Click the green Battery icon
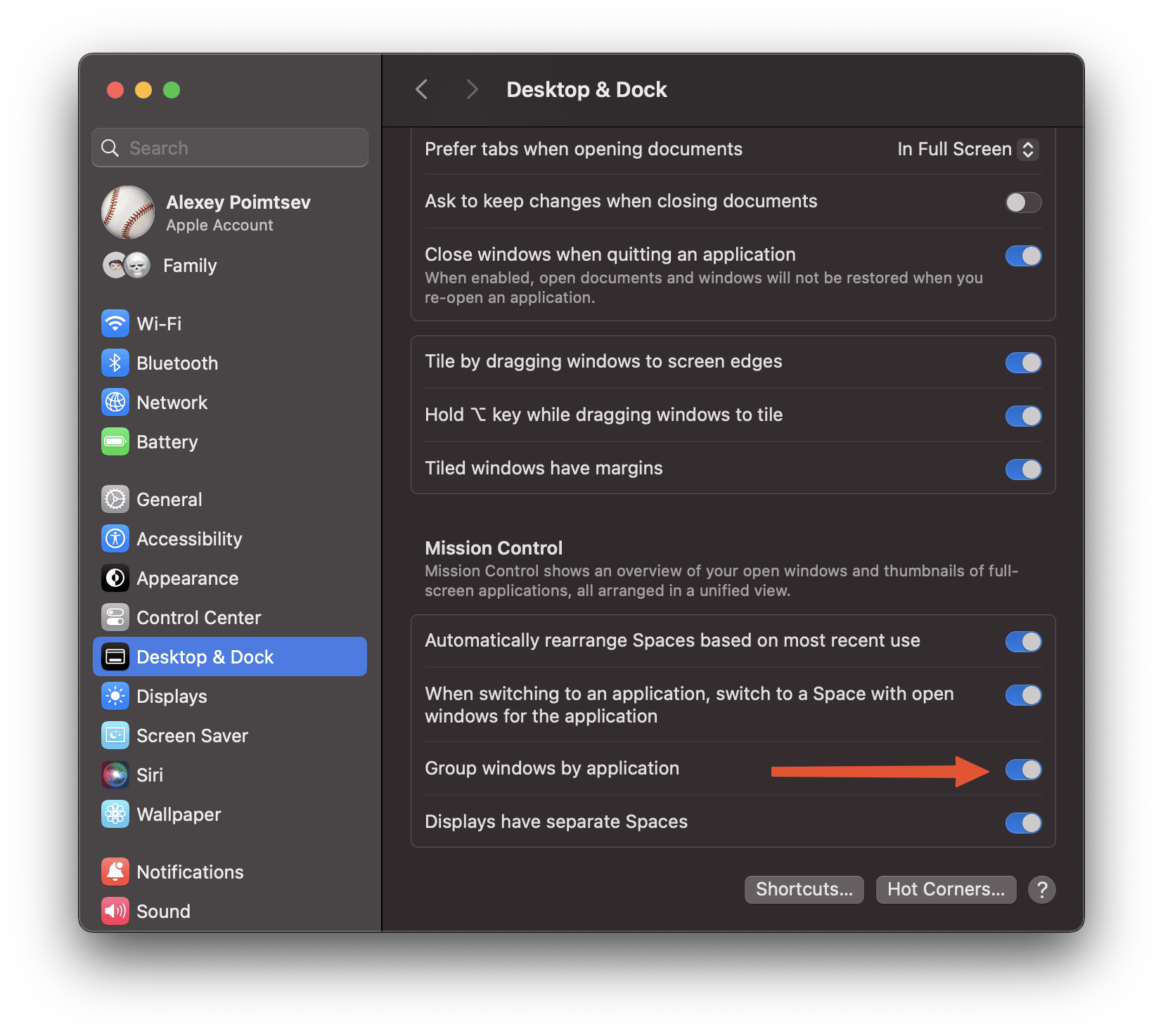 pyautogui.click(x=115, y=442)
